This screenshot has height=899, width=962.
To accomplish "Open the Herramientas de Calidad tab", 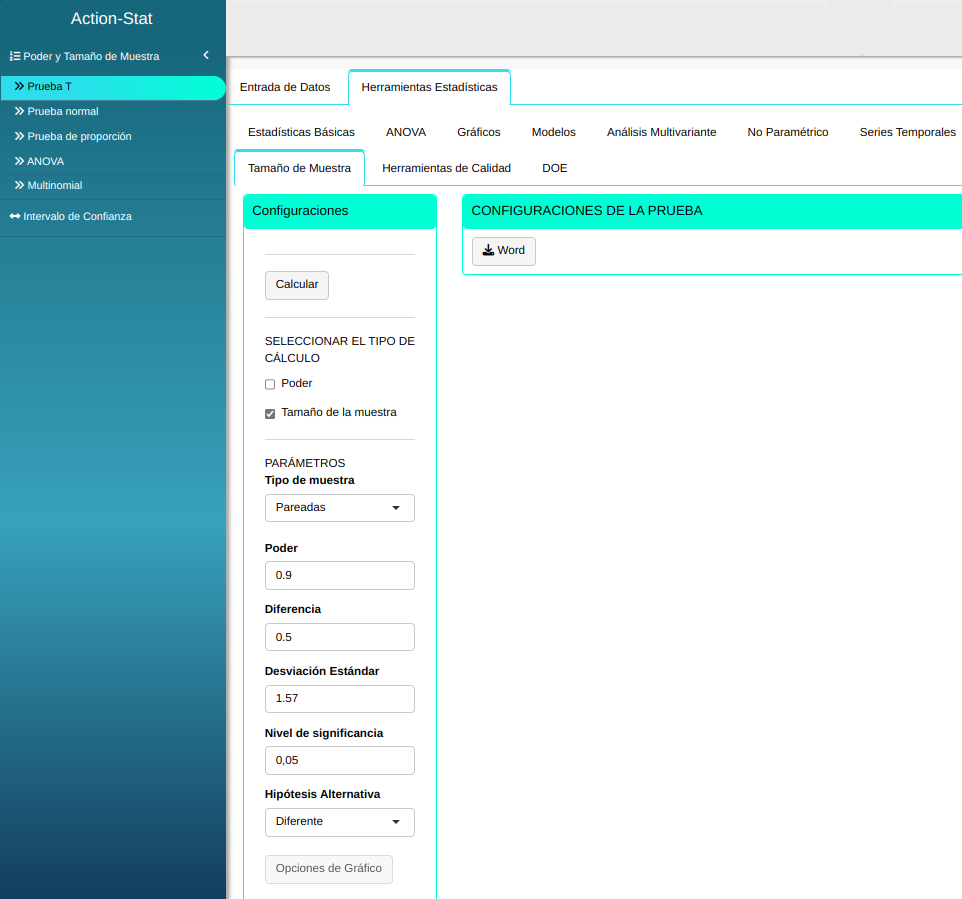I will click(446, 168).
